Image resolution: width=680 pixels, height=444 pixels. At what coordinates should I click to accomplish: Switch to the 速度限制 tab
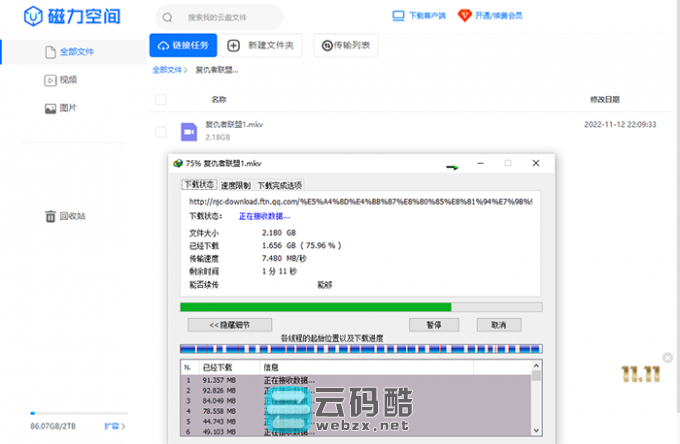click(x=235, y=185)
